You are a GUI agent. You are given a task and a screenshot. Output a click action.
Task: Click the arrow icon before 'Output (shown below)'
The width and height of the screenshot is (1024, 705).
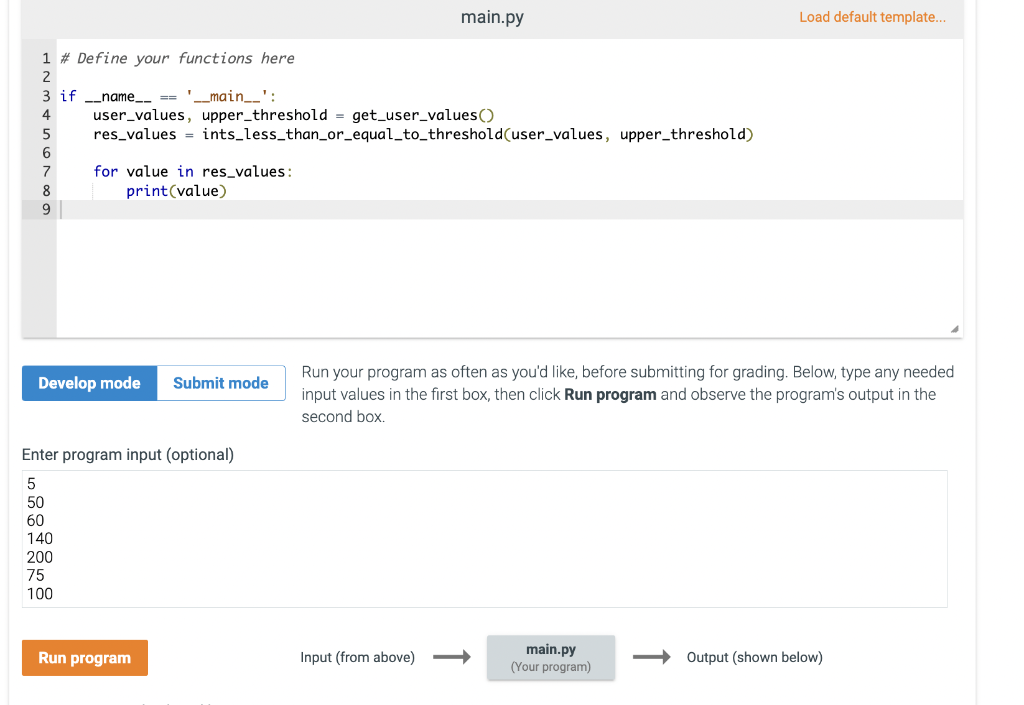pos(652,657)
